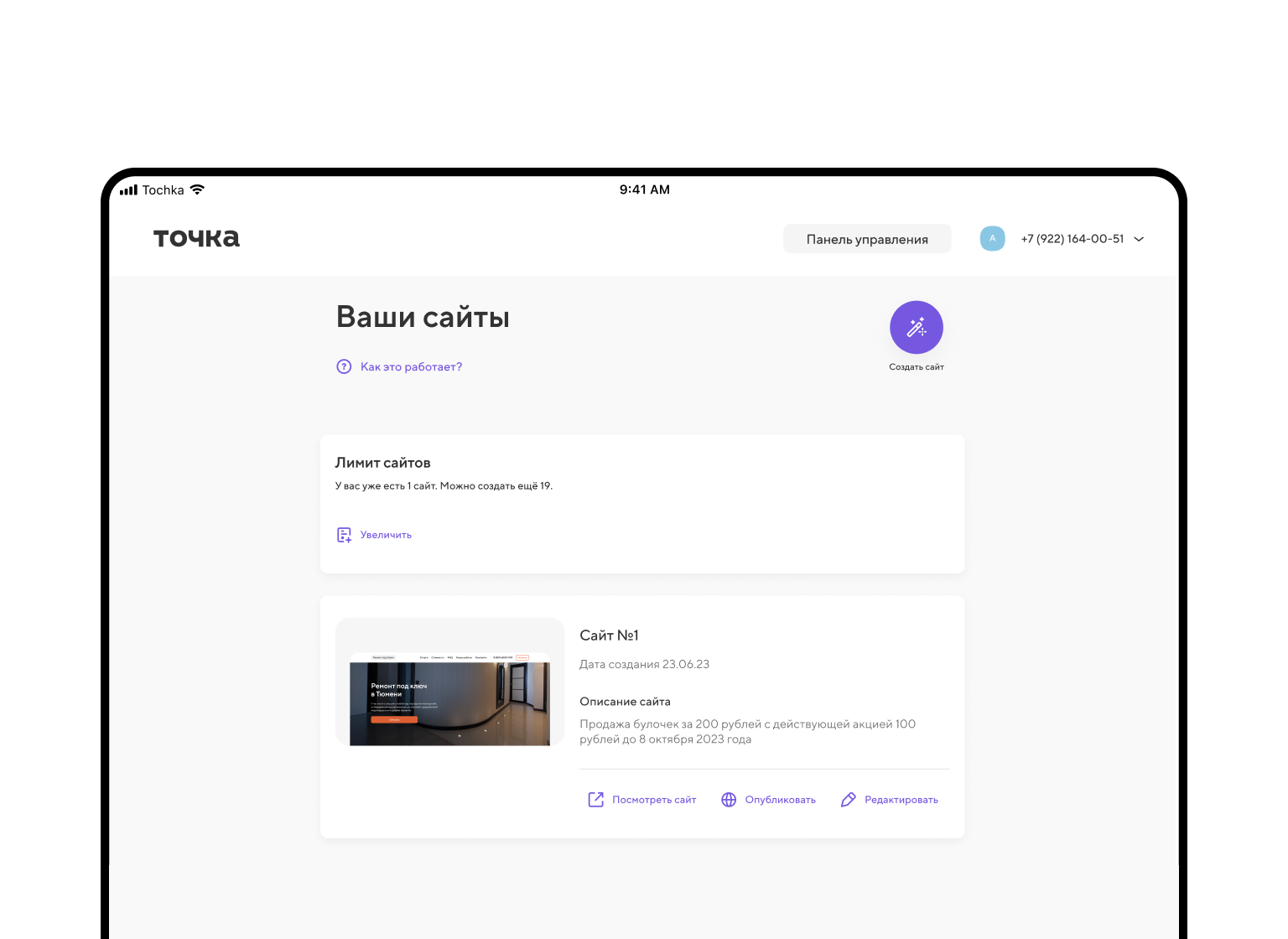Click the cellular signal bars in status bar
Image resolution: width=1288 pixels, height=939 pixels.
tap(128, 190)
